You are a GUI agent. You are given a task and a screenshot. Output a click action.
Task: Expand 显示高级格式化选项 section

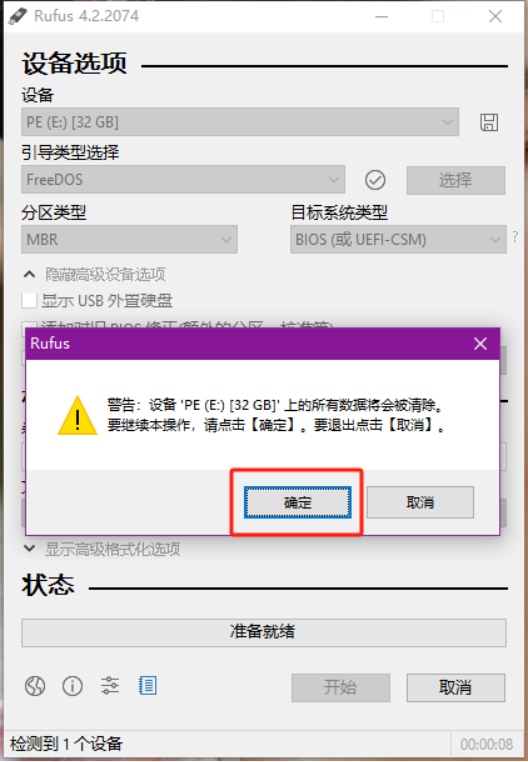[102, 549]
